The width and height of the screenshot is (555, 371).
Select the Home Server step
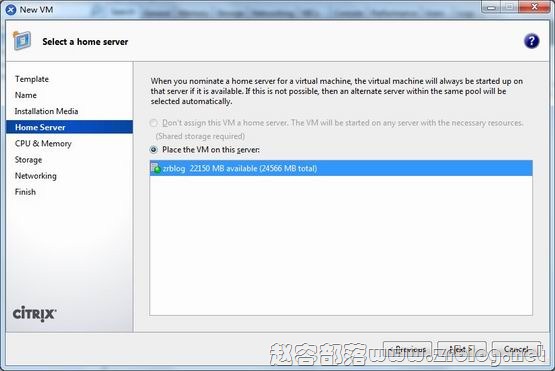tap(69, 127)
